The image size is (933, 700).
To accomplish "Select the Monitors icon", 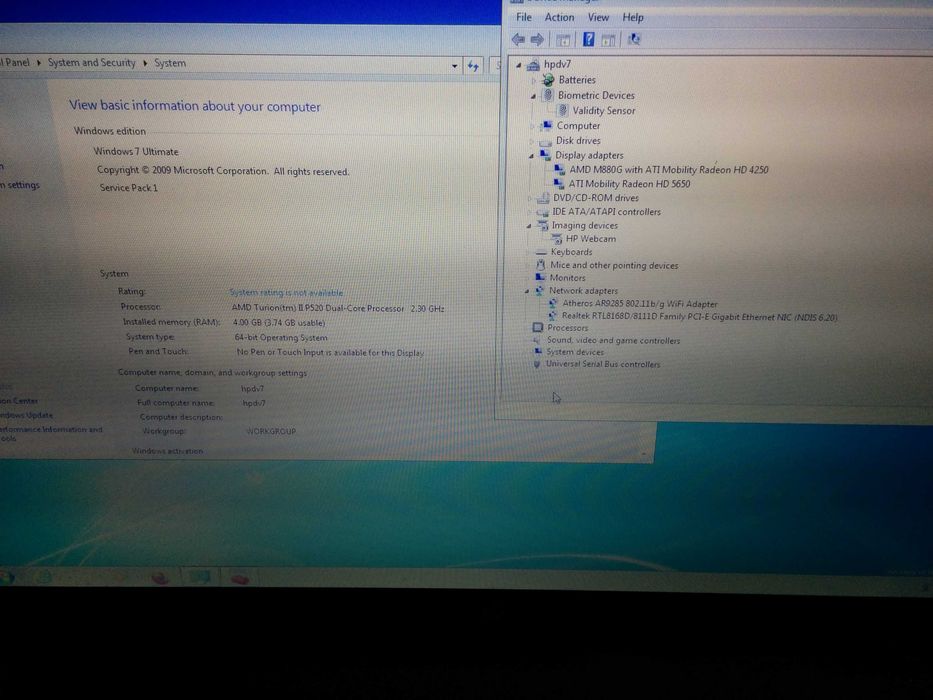I will tap(540, 277).
